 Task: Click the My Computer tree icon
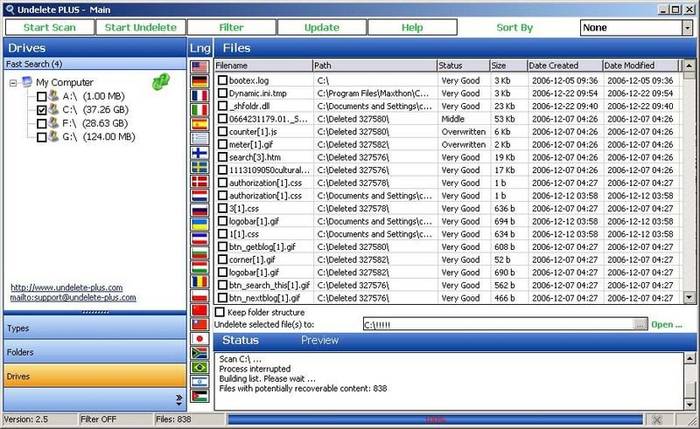pos(27,82)
